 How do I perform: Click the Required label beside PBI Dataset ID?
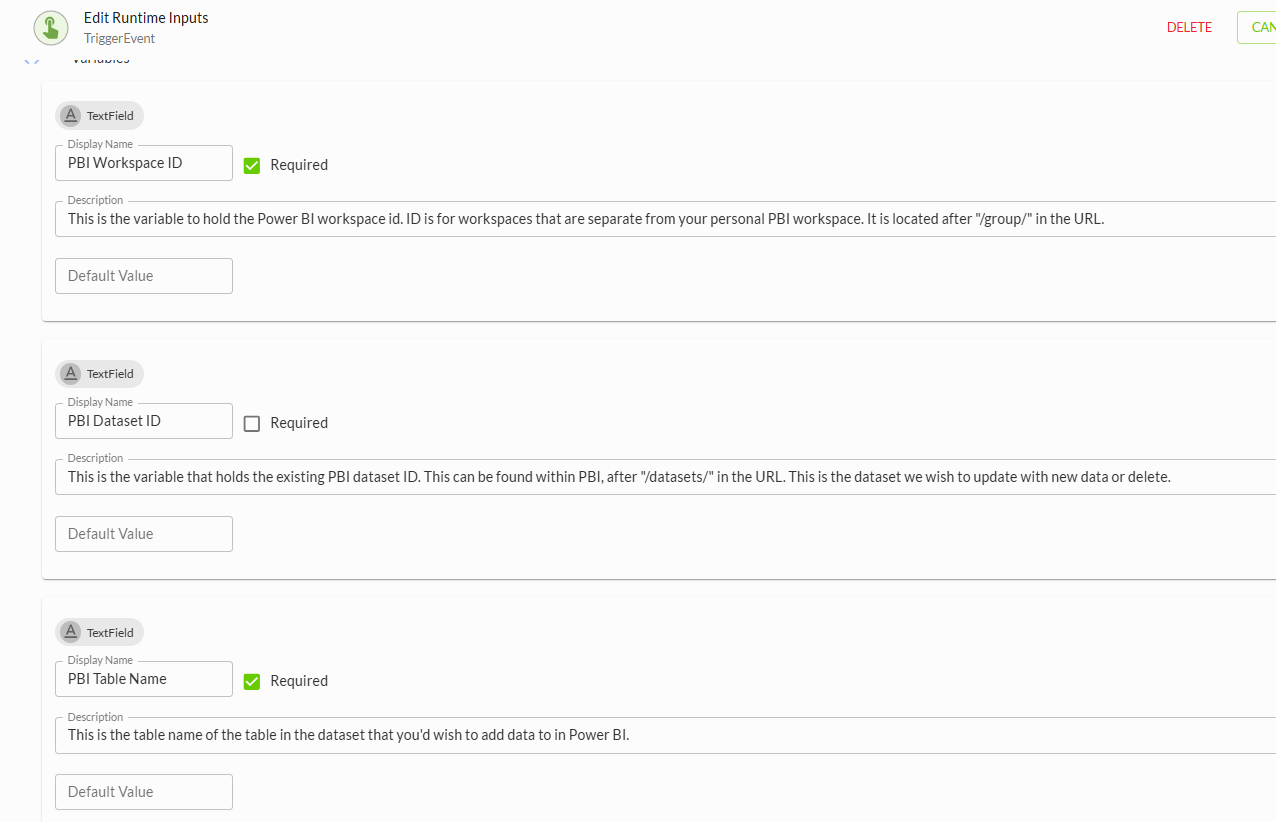click(299, 423)
